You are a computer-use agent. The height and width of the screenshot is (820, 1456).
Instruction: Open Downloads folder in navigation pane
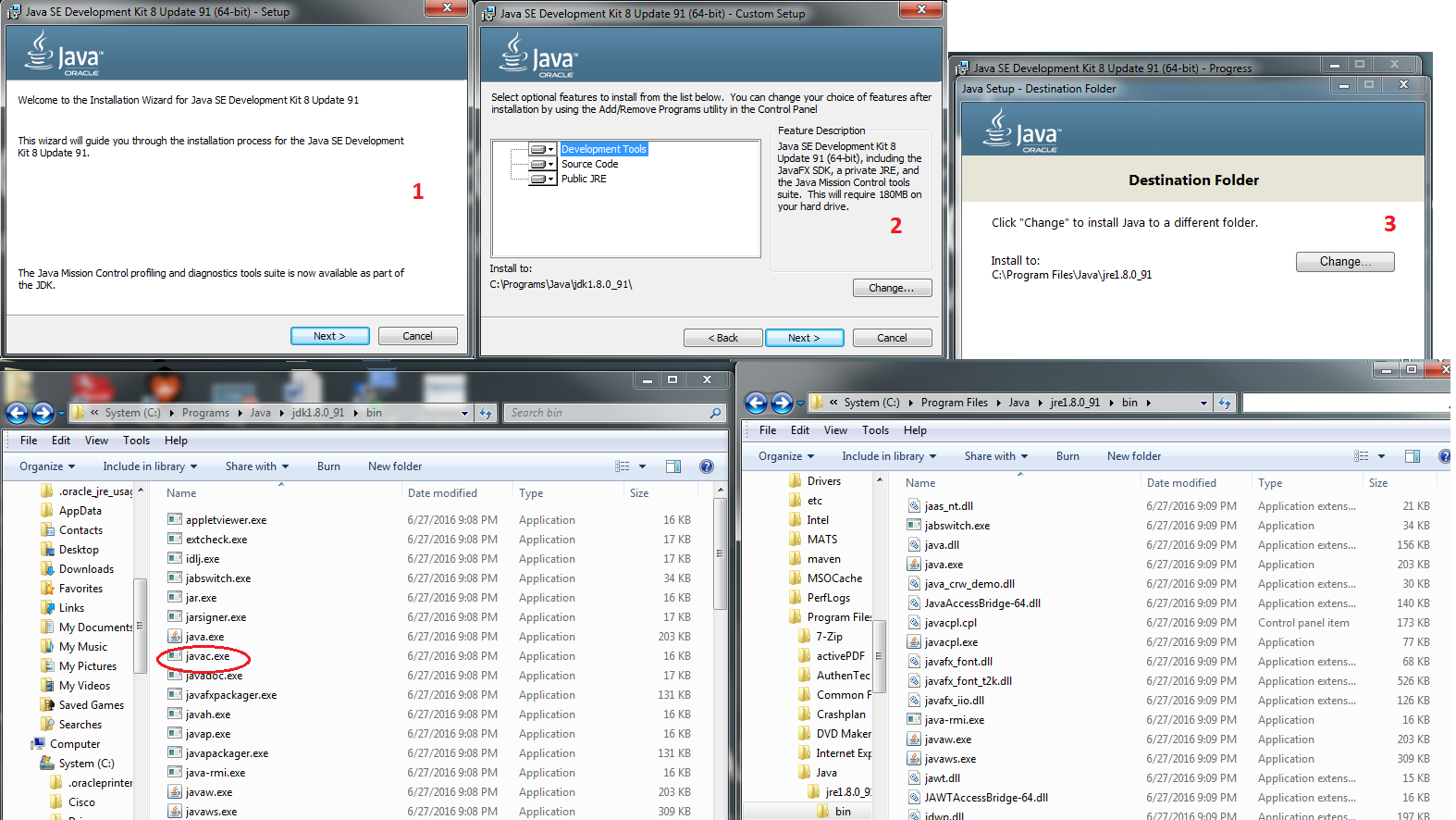(86, 569)
